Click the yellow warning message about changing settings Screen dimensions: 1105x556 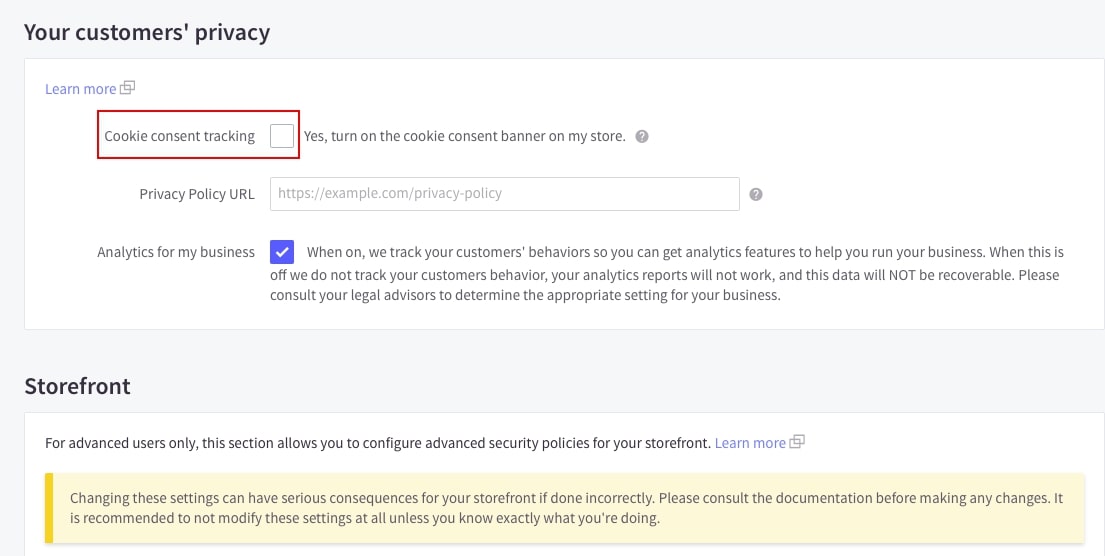[x=566, y=508]
